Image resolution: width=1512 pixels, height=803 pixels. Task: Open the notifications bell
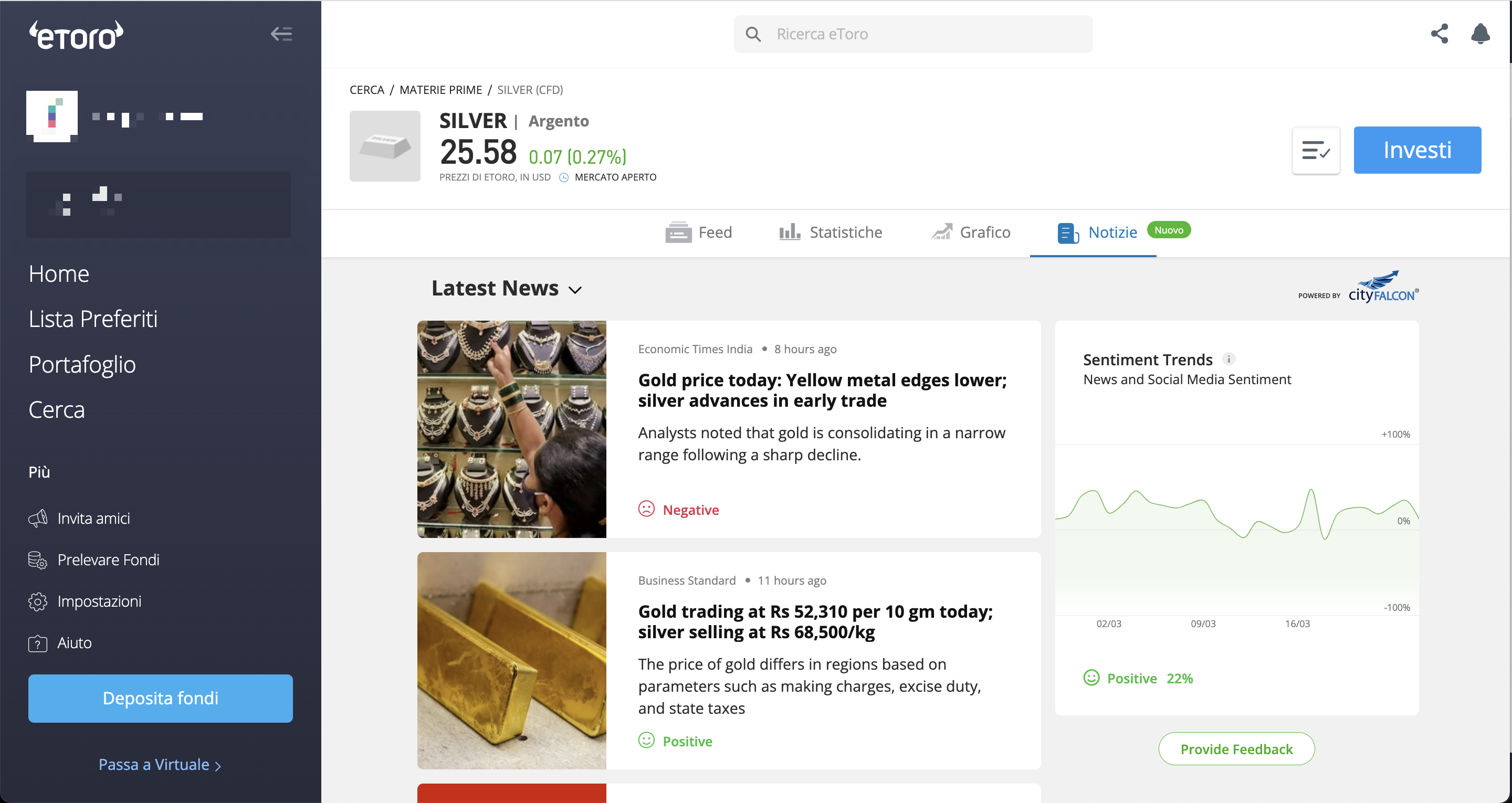pyautogui.click(x=1480, y=34)
